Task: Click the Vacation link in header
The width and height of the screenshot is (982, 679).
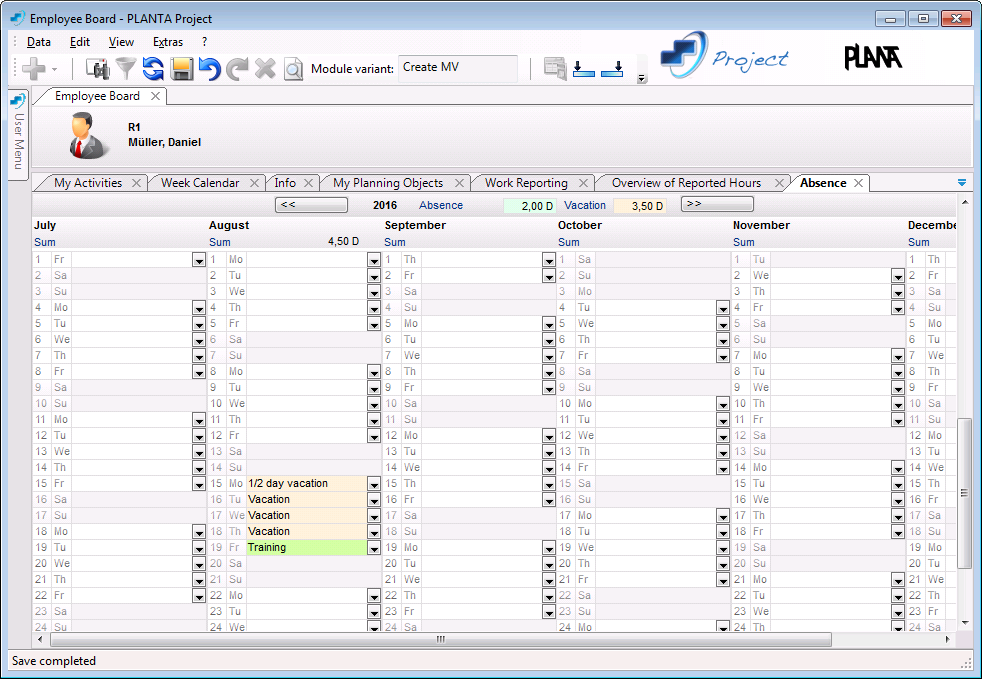Action: (585, 205)
